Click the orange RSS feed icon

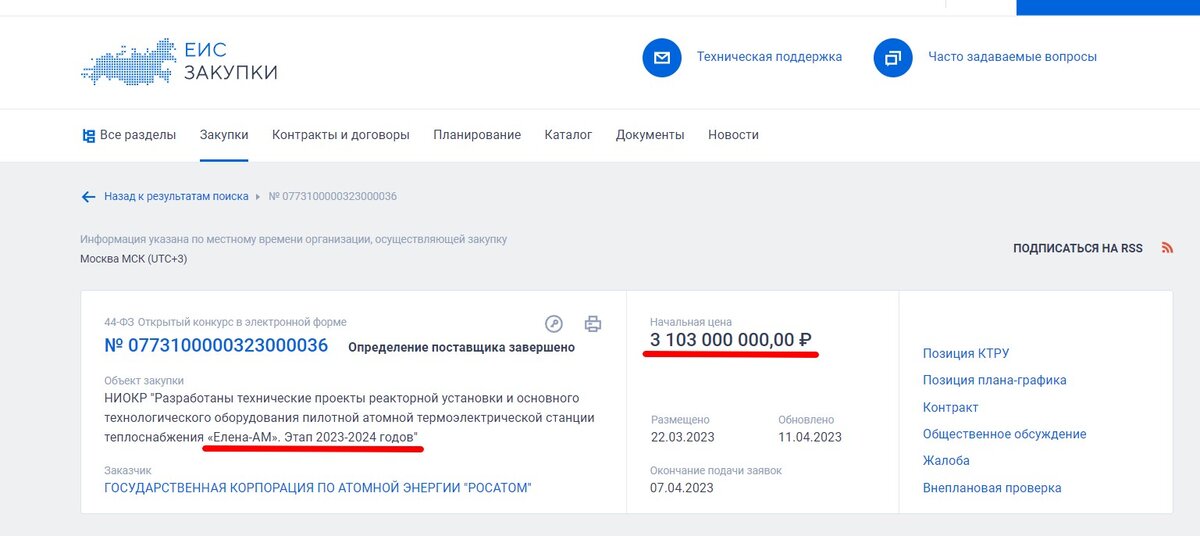[x=1167, y=248]
